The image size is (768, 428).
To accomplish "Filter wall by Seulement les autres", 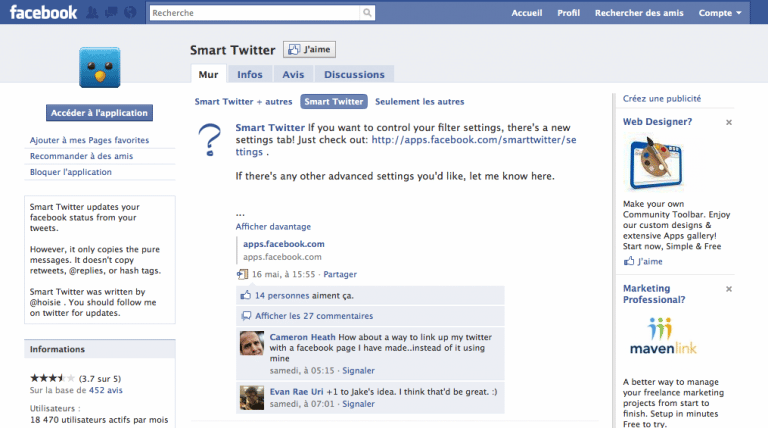I will point(420,101).
